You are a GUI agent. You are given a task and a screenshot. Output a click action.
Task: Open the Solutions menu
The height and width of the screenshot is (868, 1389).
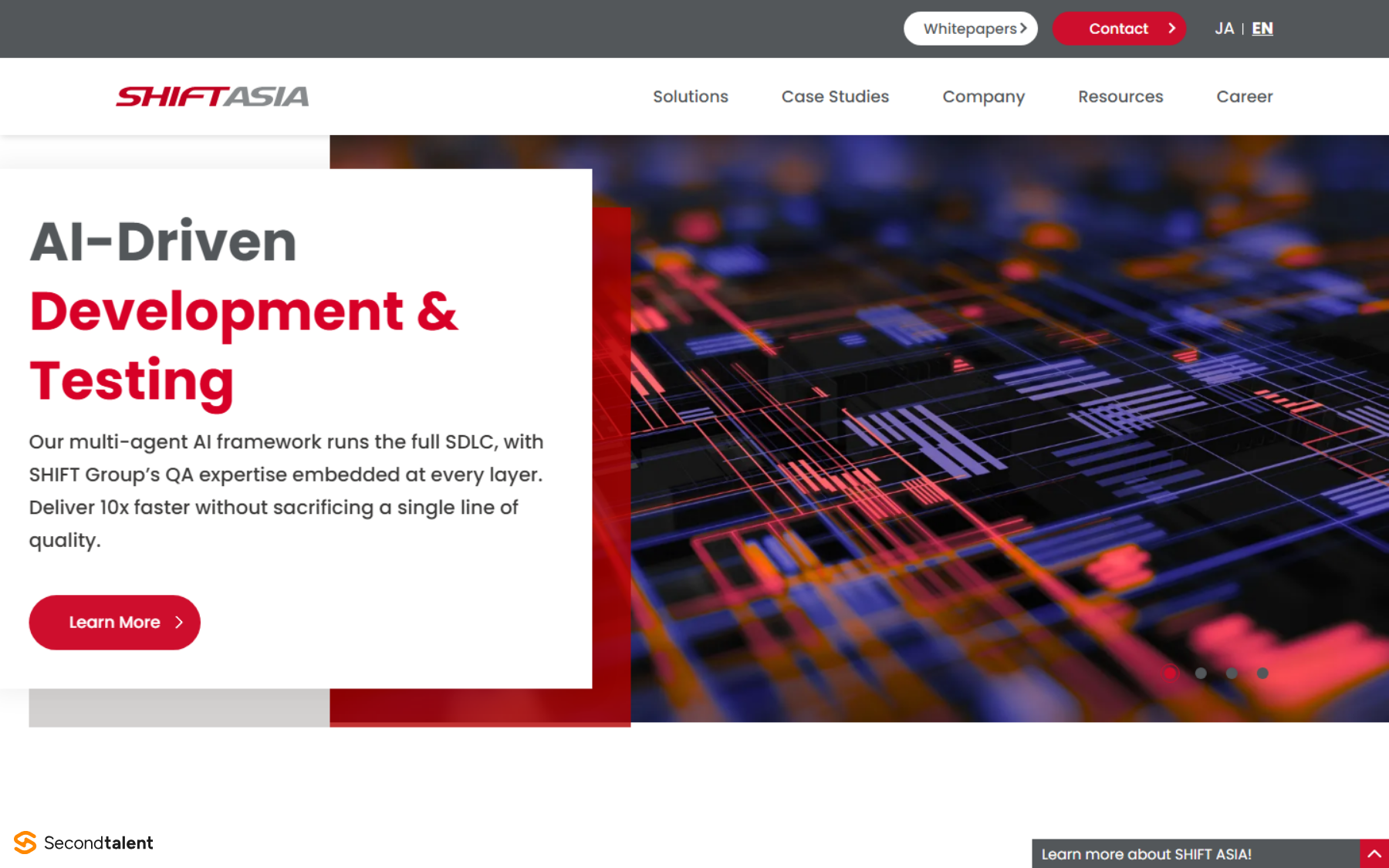point(691,96)
